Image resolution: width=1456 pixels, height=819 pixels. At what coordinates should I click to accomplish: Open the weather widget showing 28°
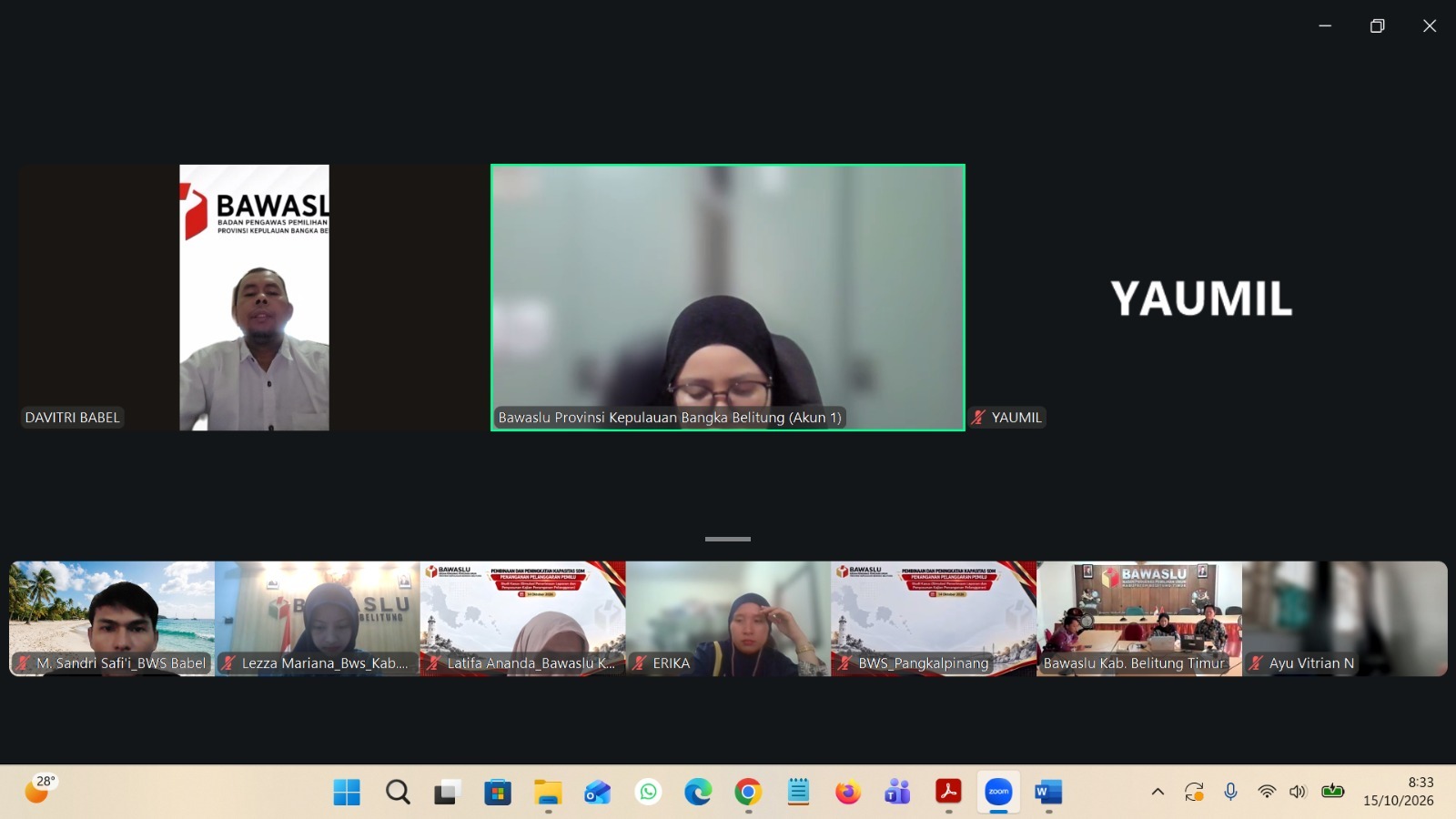pyautogui.click(x=40, y=790)
